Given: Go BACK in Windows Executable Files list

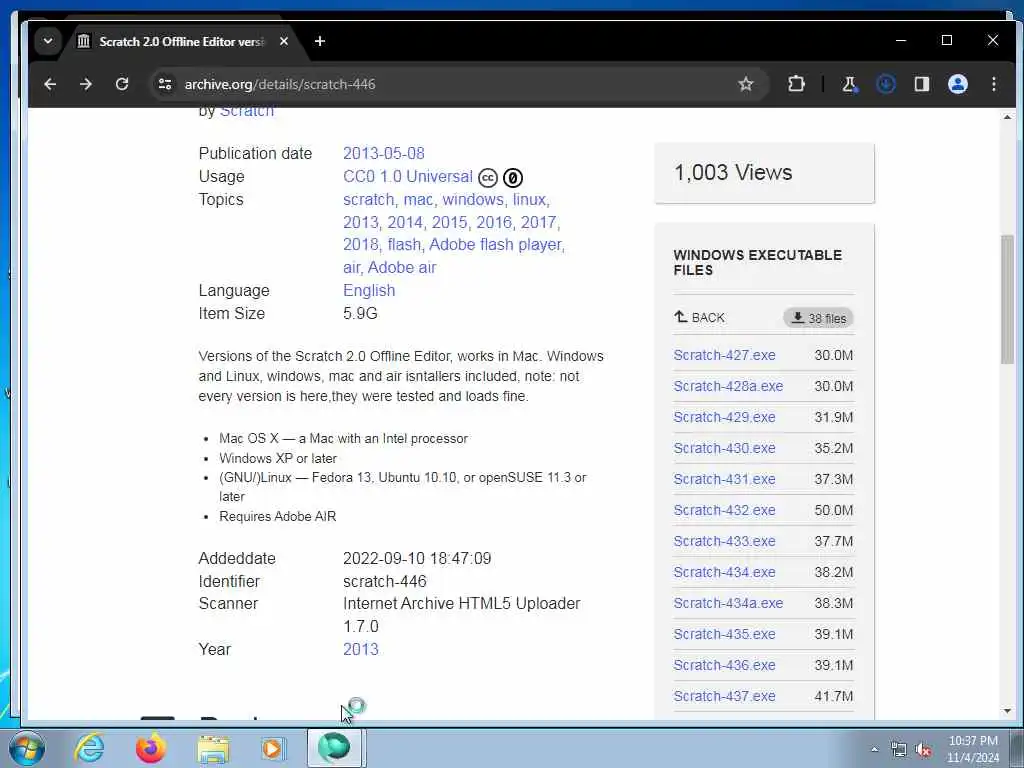Looking at the screenshot, I should [699, 318].
